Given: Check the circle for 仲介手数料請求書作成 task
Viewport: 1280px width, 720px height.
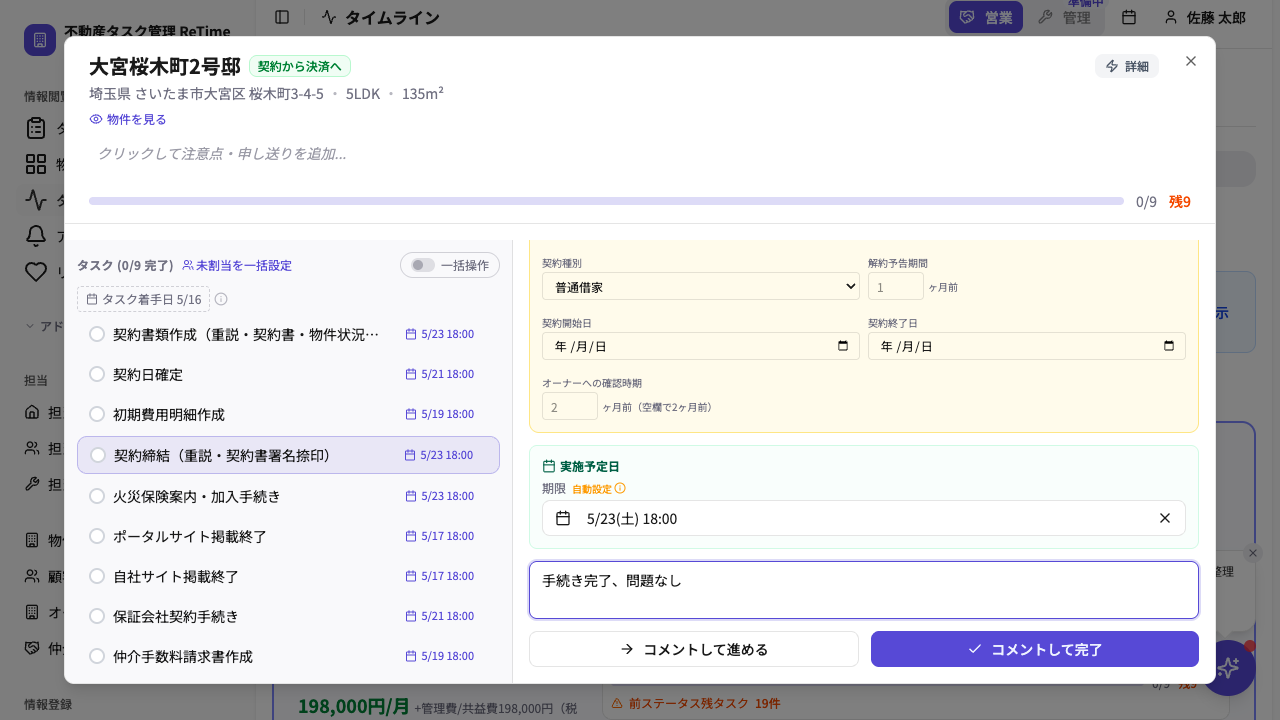Looking at the screenshot, I should 97,656.
